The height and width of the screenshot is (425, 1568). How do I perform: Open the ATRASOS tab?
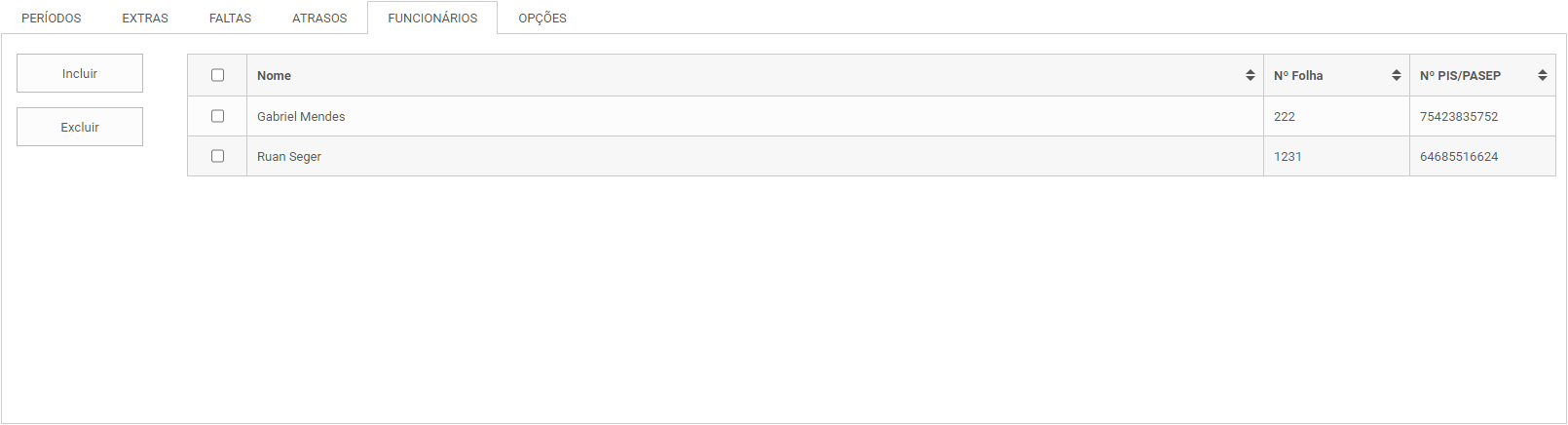[x=319, y=18]
